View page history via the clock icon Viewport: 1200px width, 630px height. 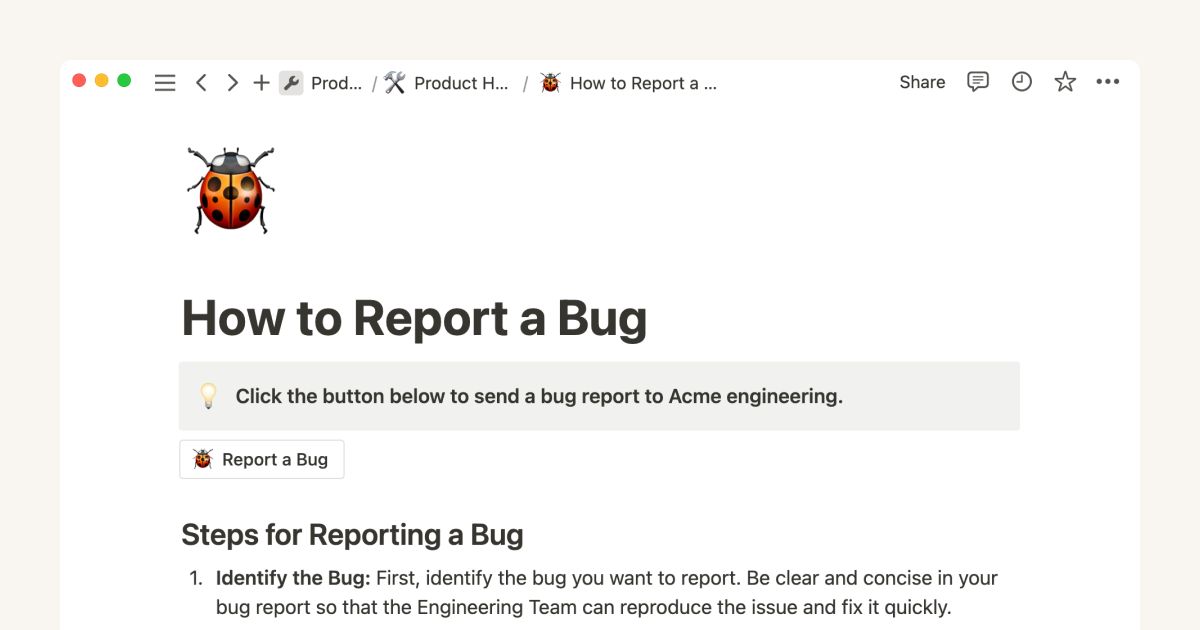click(x=1021, y=82)
